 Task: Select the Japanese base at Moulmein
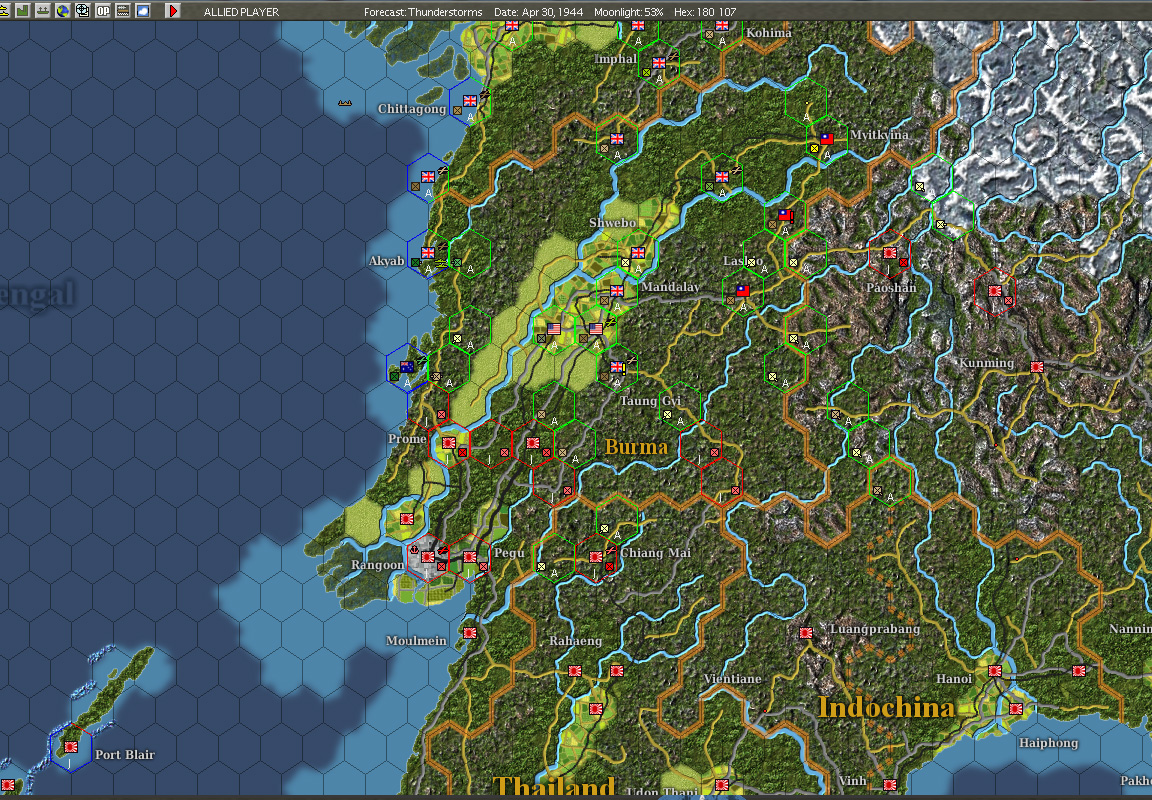[x=470, y=633]
